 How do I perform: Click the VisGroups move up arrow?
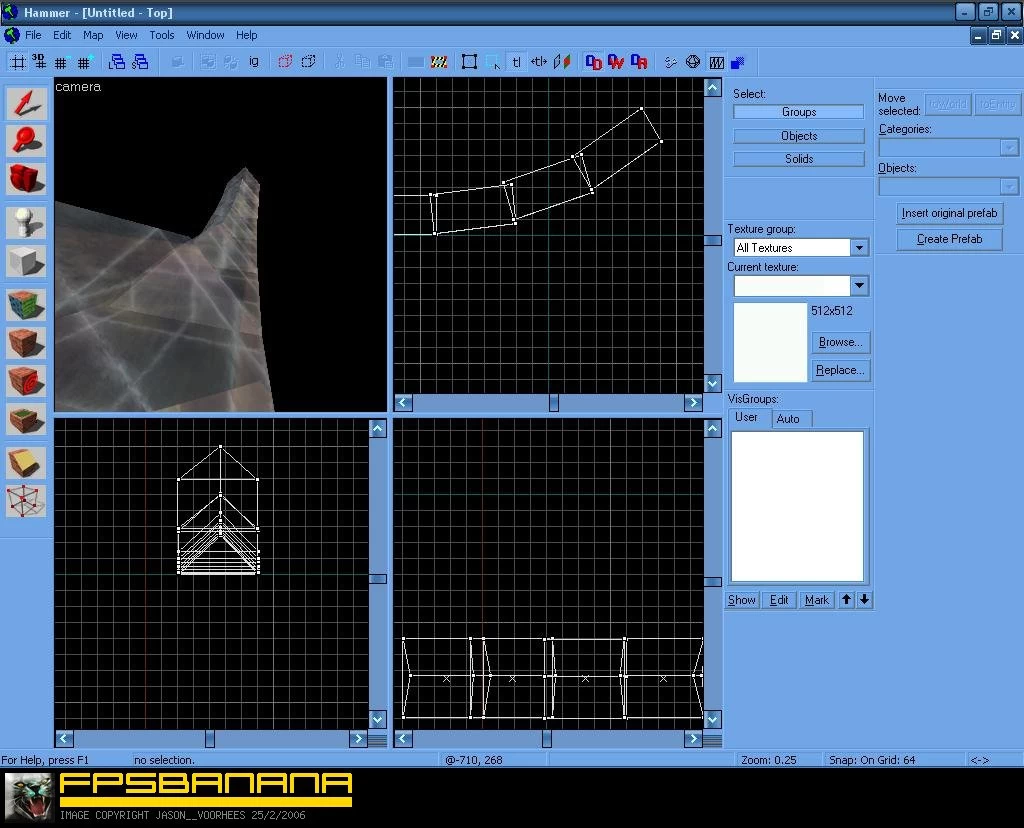(846, 599)
